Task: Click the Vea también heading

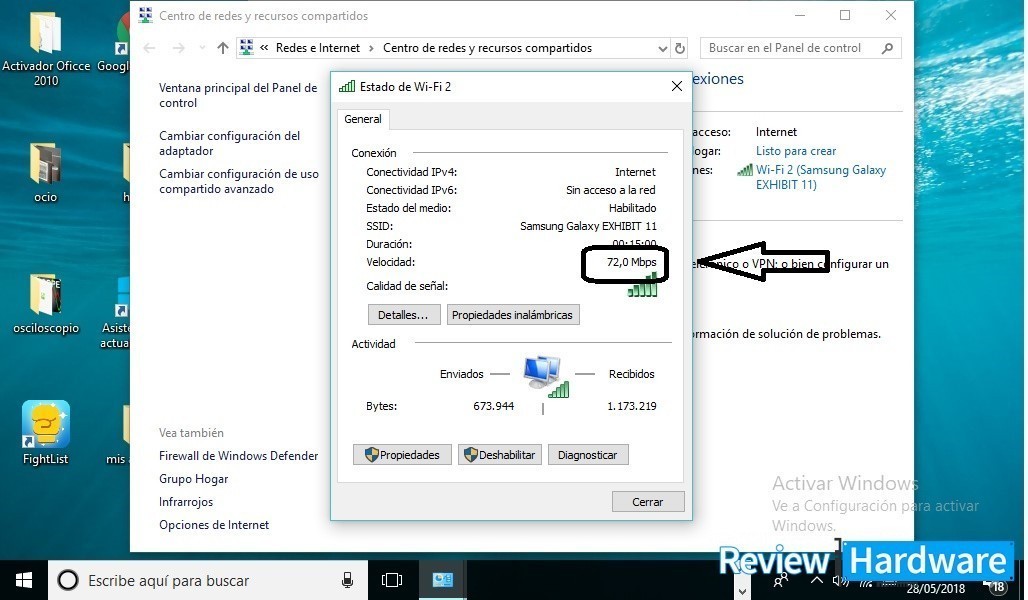Action: [x=191, y=433]
